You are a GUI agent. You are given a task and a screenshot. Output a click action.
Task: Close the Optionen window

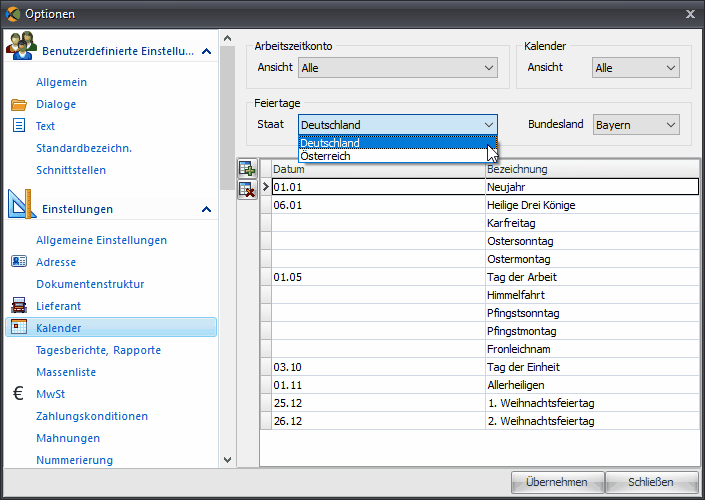[x=690, y=14]
